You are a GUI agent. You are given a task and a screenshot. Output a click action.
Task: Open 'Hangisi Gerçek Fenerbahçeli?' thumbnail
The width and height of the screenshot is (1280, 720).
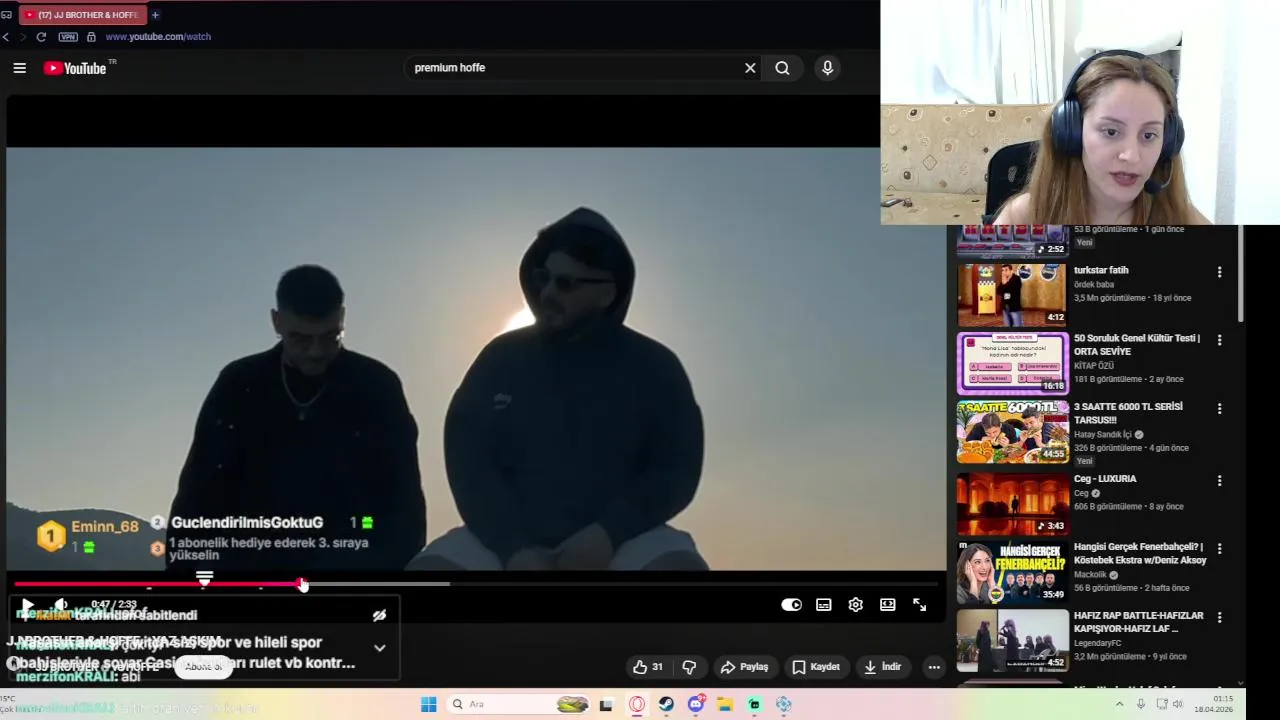coord(1012,571)
